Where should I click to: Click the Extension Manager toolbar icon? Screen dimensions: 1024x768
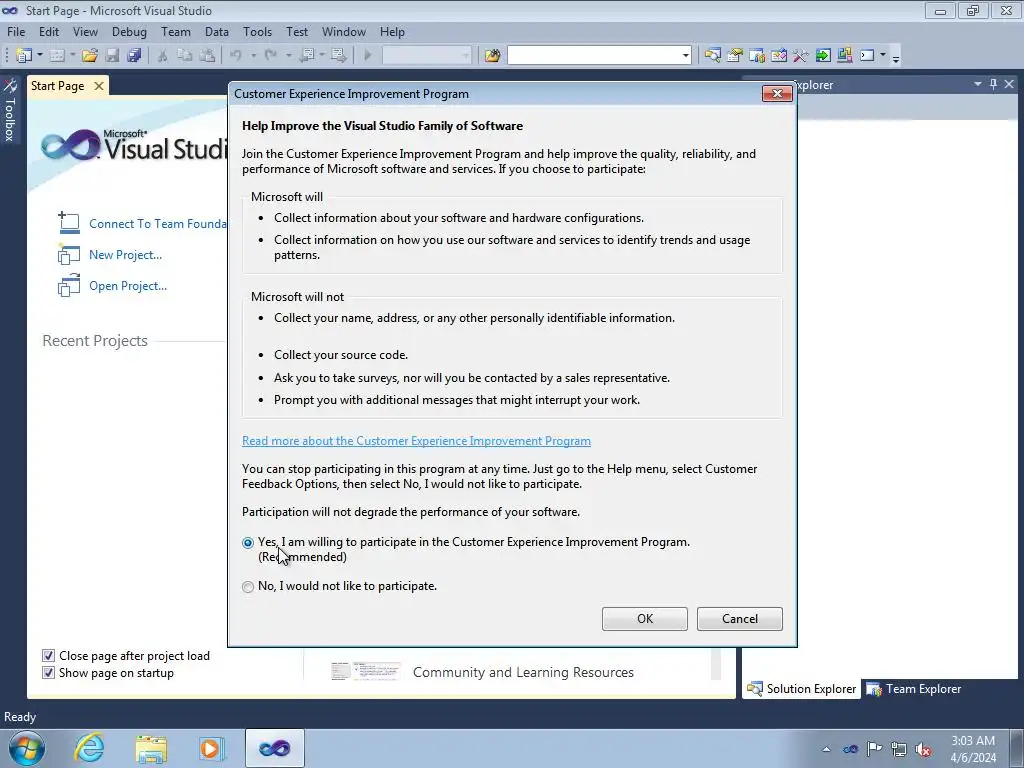click(x=844, y=56)
